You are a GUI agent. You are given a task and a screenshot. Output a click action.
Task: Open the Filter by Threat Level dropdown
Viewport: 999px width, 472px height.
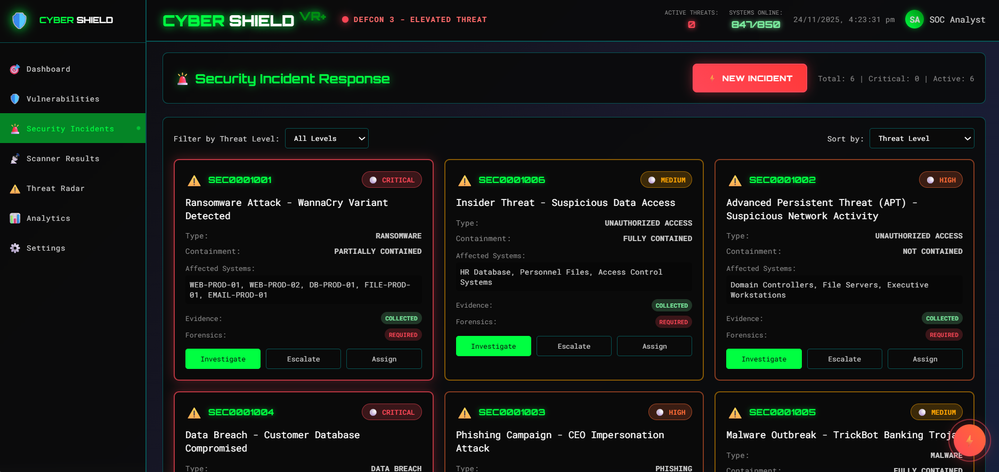tap(327, 138)
